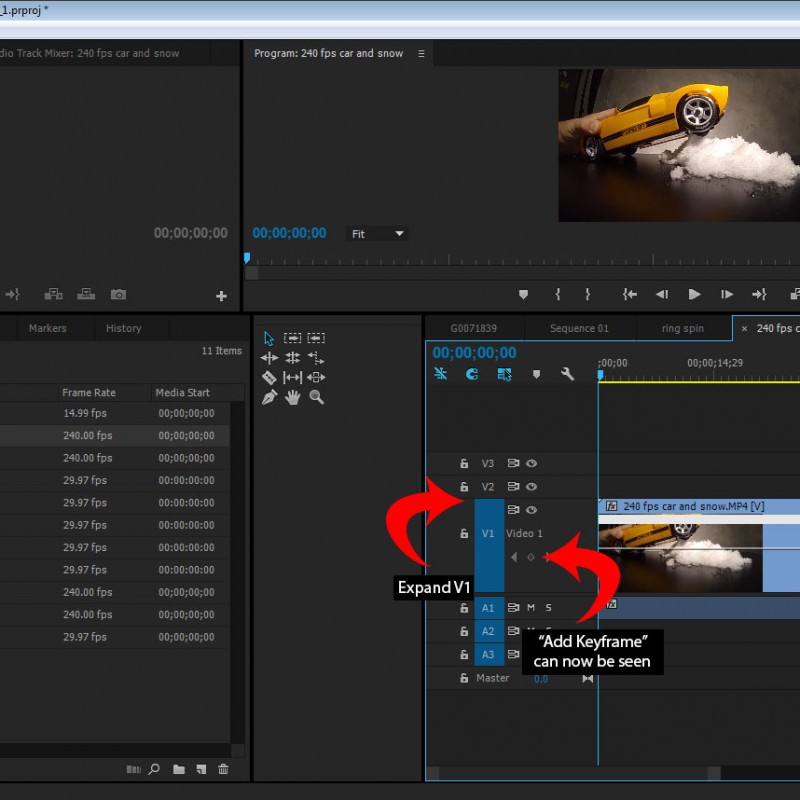The height and width of the screenshot is (800, 800).
Task: Open the Program monitor panel menu
Action: pyautogui.click(x=421, y=54)
